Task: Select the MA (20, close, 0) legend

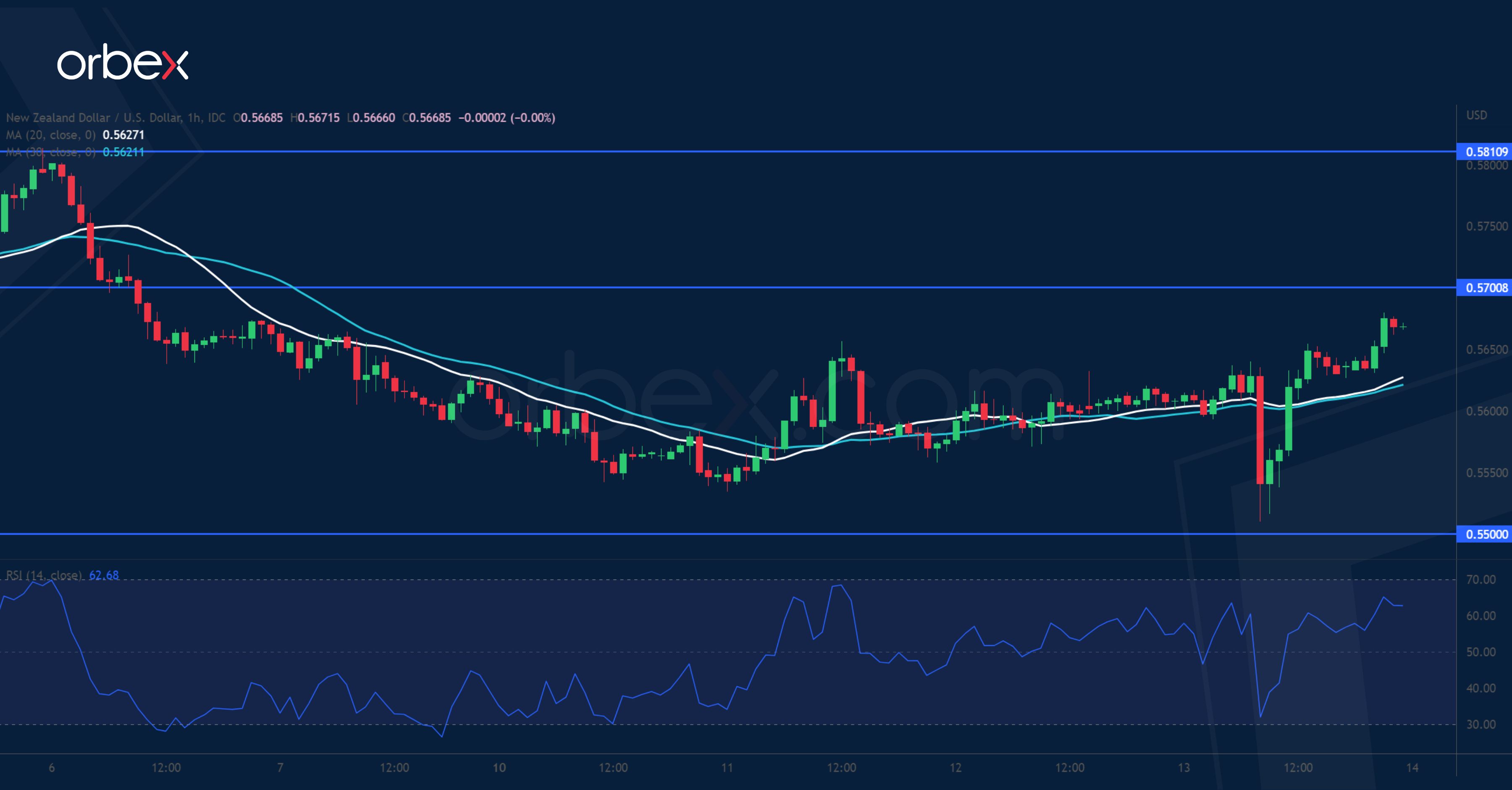Action: [50, 135]
